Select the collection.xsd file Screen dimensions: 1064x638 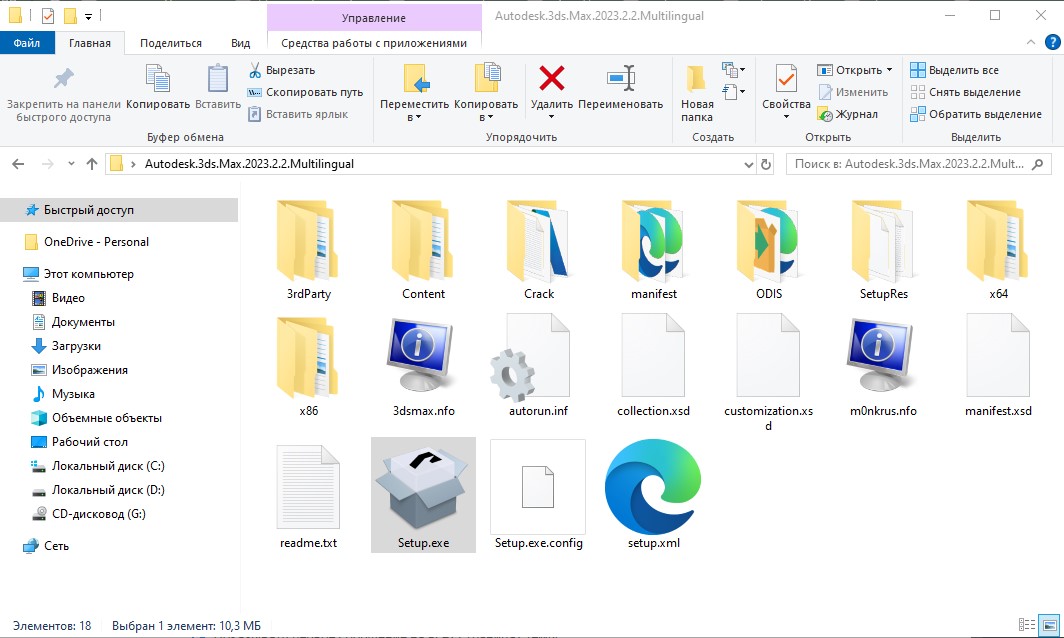[653, 367]
